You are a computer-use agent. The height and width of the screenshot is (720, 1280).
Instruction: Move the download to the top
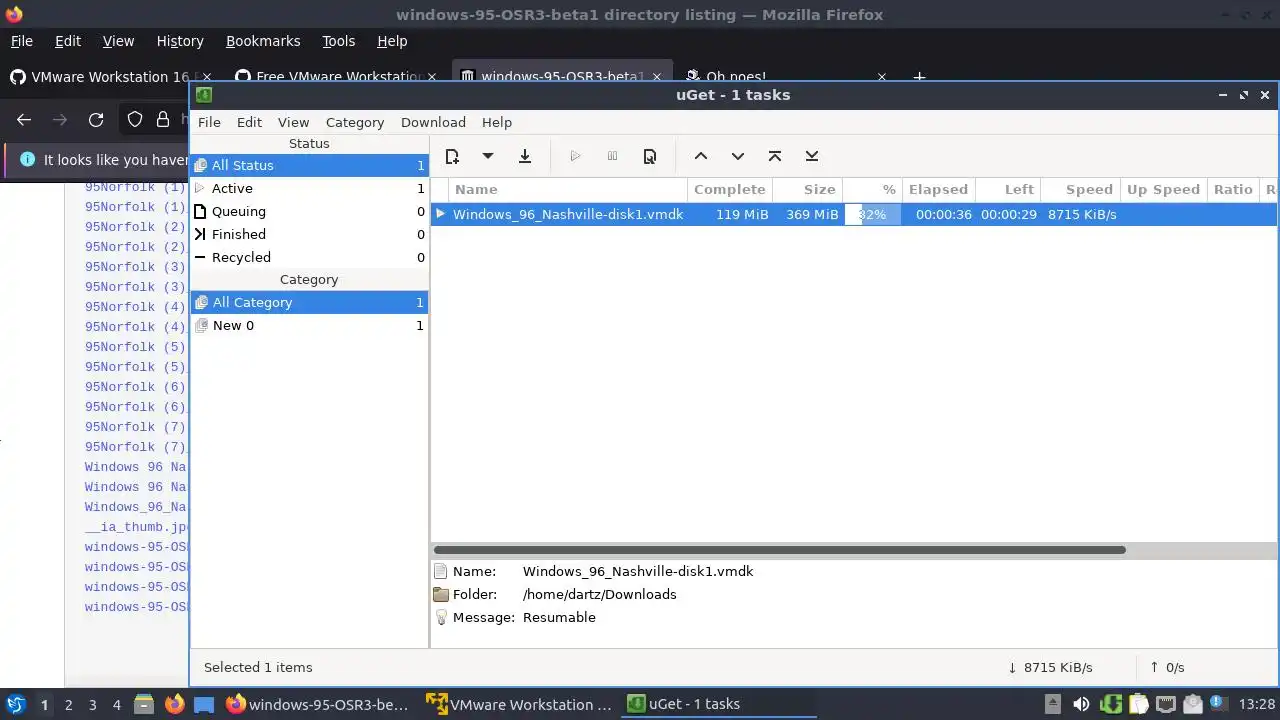pos(775,156)
